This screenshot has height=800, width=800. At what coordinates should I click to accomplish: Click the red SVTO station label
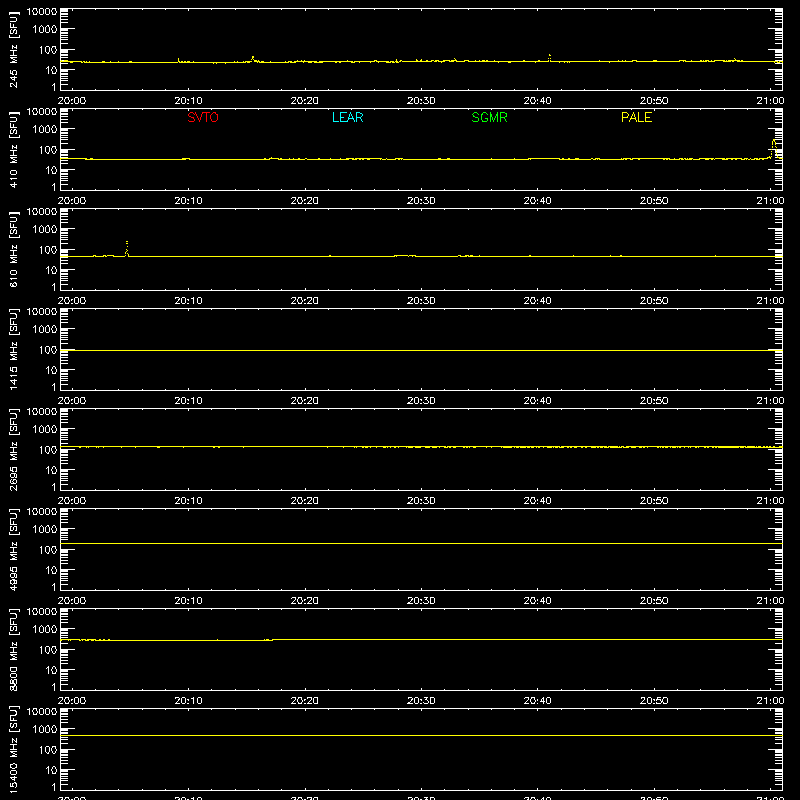coord(203,117)
